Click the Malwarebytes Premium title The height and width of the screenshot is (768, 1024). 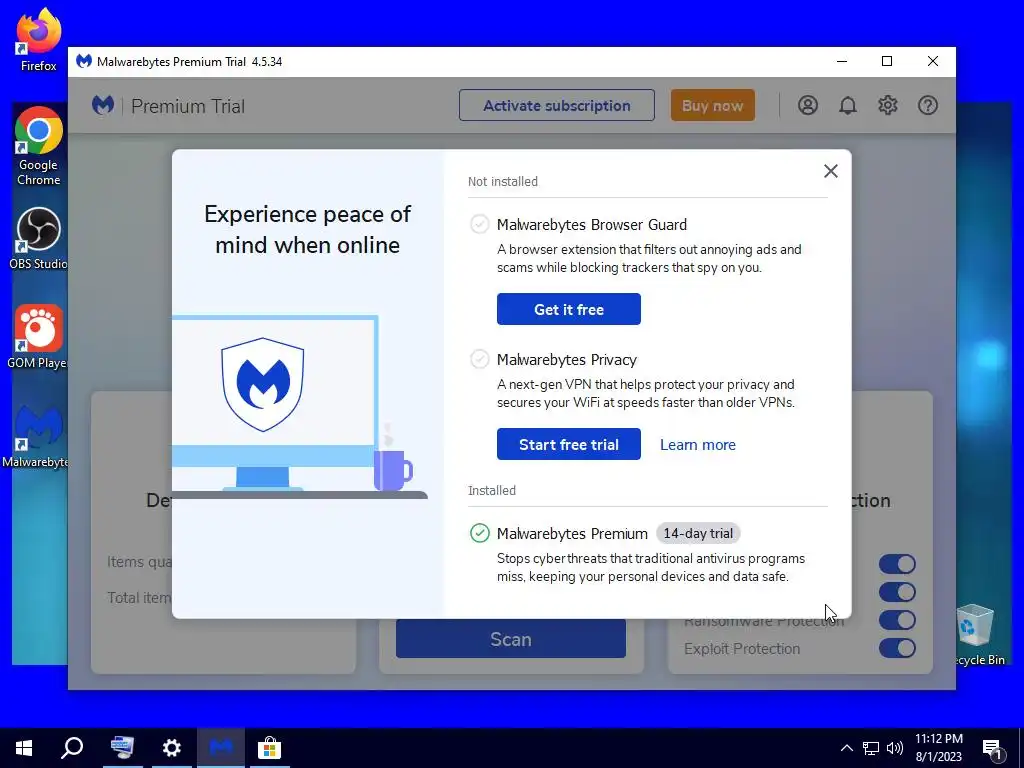(x=572, y=534)
